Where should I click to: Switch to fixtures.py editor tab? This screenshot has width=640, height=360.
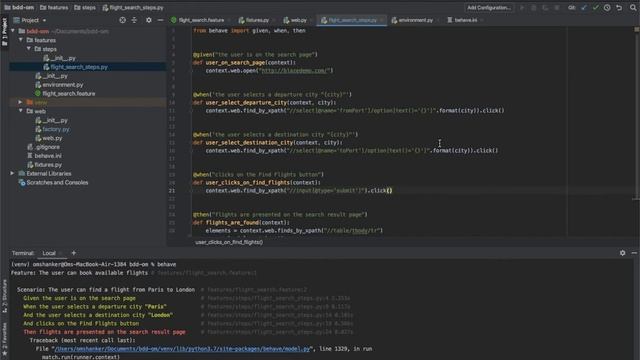coord(256,20)
